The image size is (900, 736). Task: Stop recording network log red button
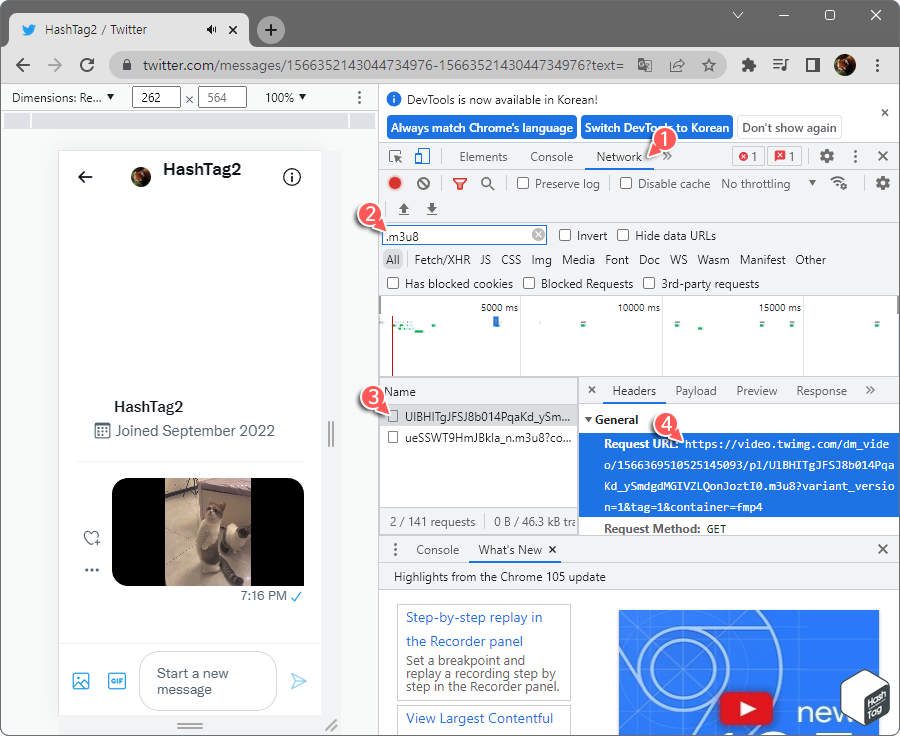(x=395, y=183)
